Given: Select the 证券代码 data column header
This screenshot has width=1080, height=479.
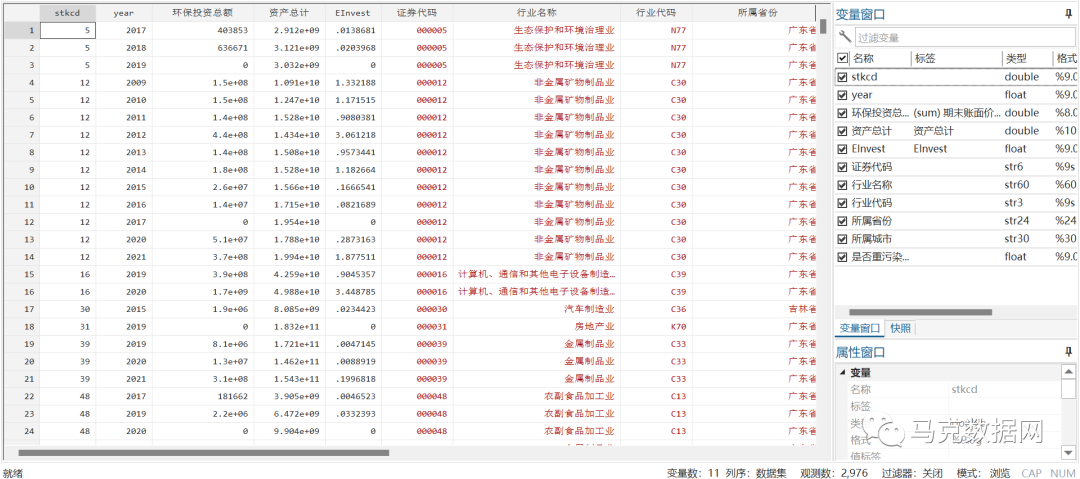Looking at the screenshot, I should click(x=416, y=13).
